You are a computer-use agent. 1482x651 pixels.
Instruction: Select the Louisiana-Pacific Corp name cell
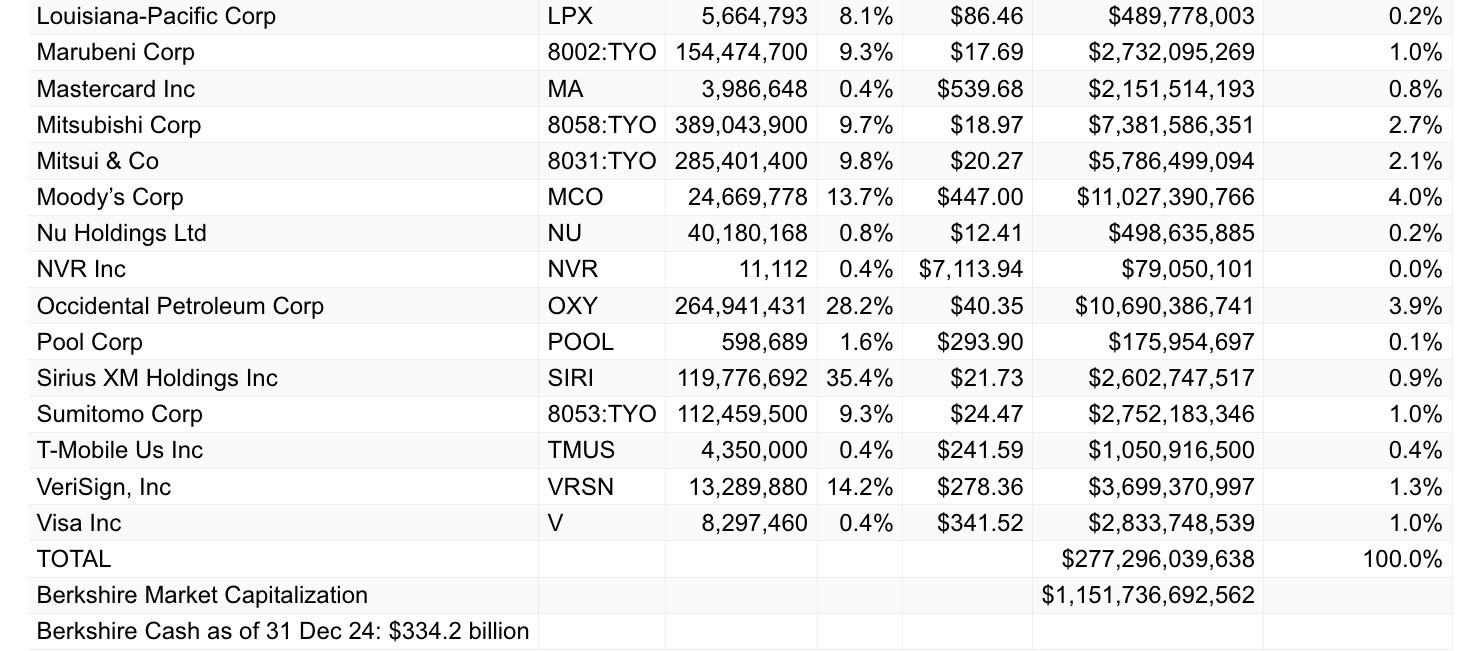(156, 16)
